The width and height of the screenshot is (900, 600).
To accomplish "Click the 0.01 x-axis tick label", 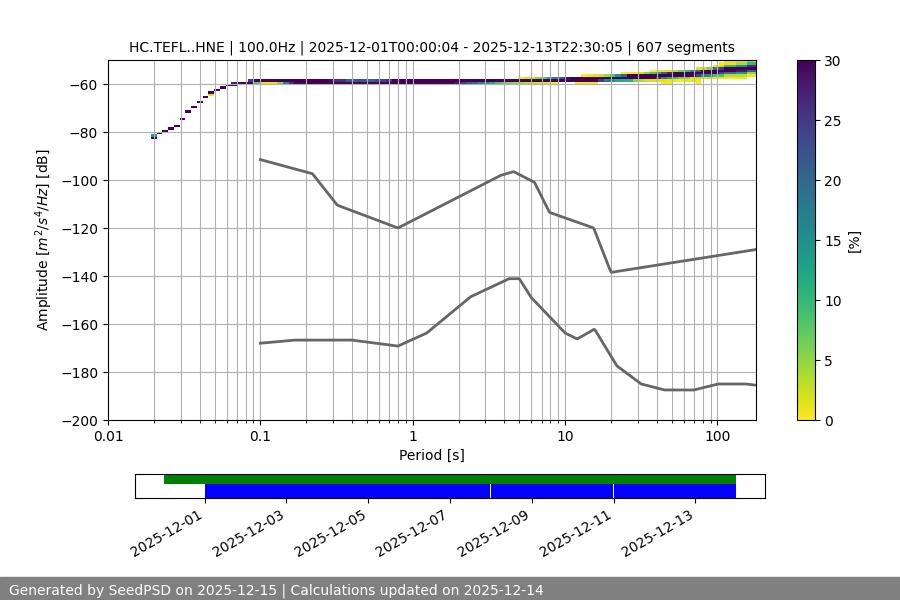I will 108,437.
